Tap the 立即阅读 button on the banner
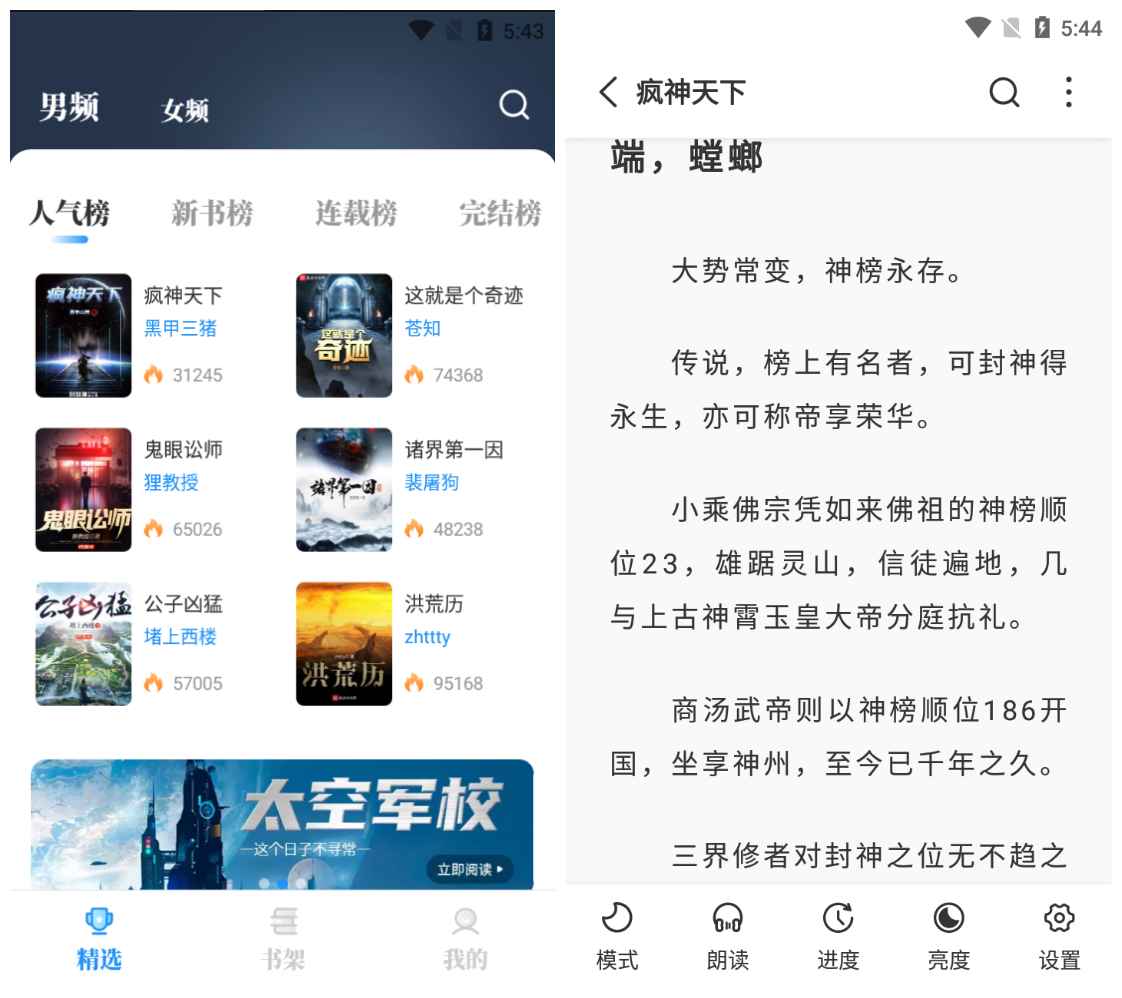Viewport: 1122px width, 998px height. (470, 869)
